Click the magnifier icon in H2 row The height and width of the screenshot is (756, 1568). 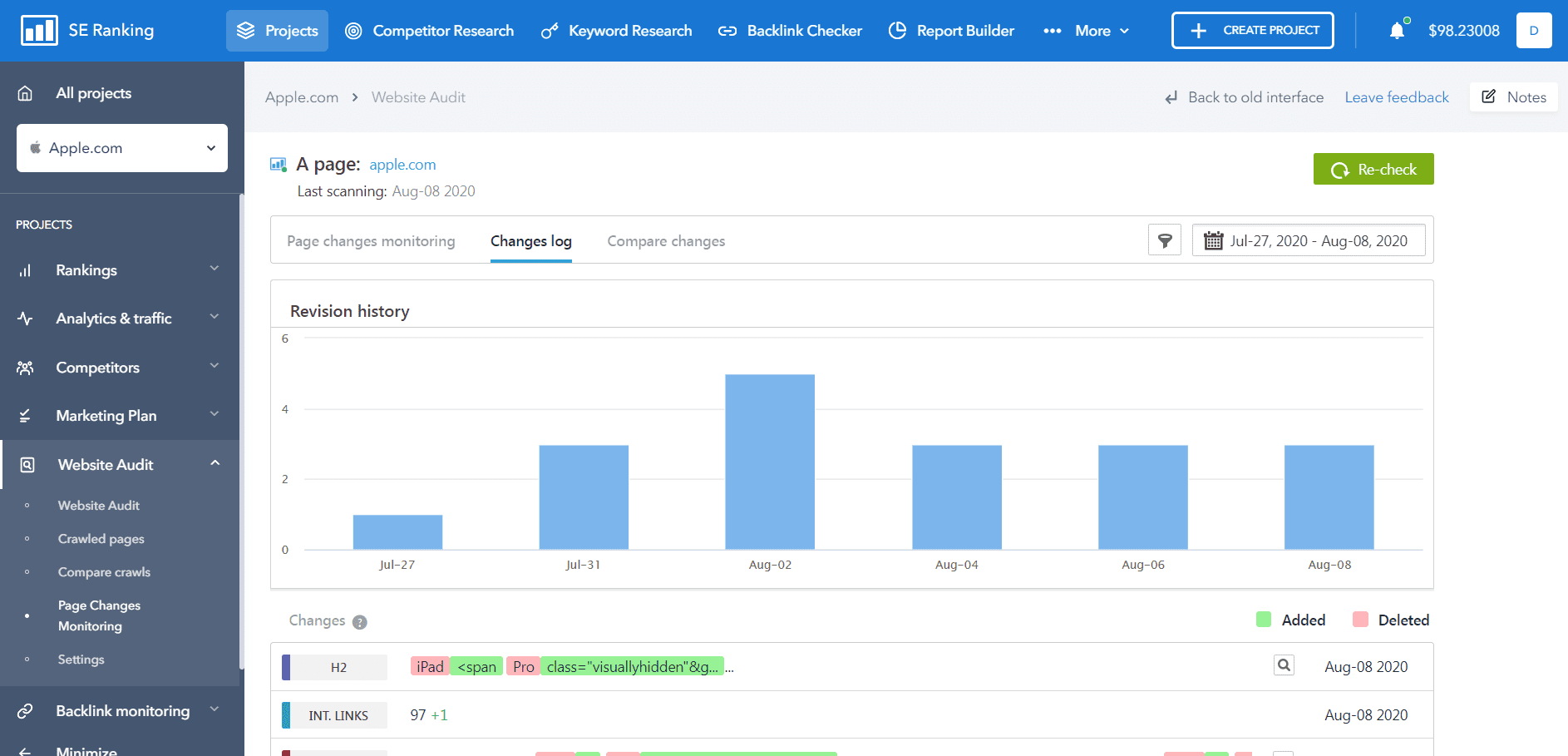click(x=1284, y=665)
